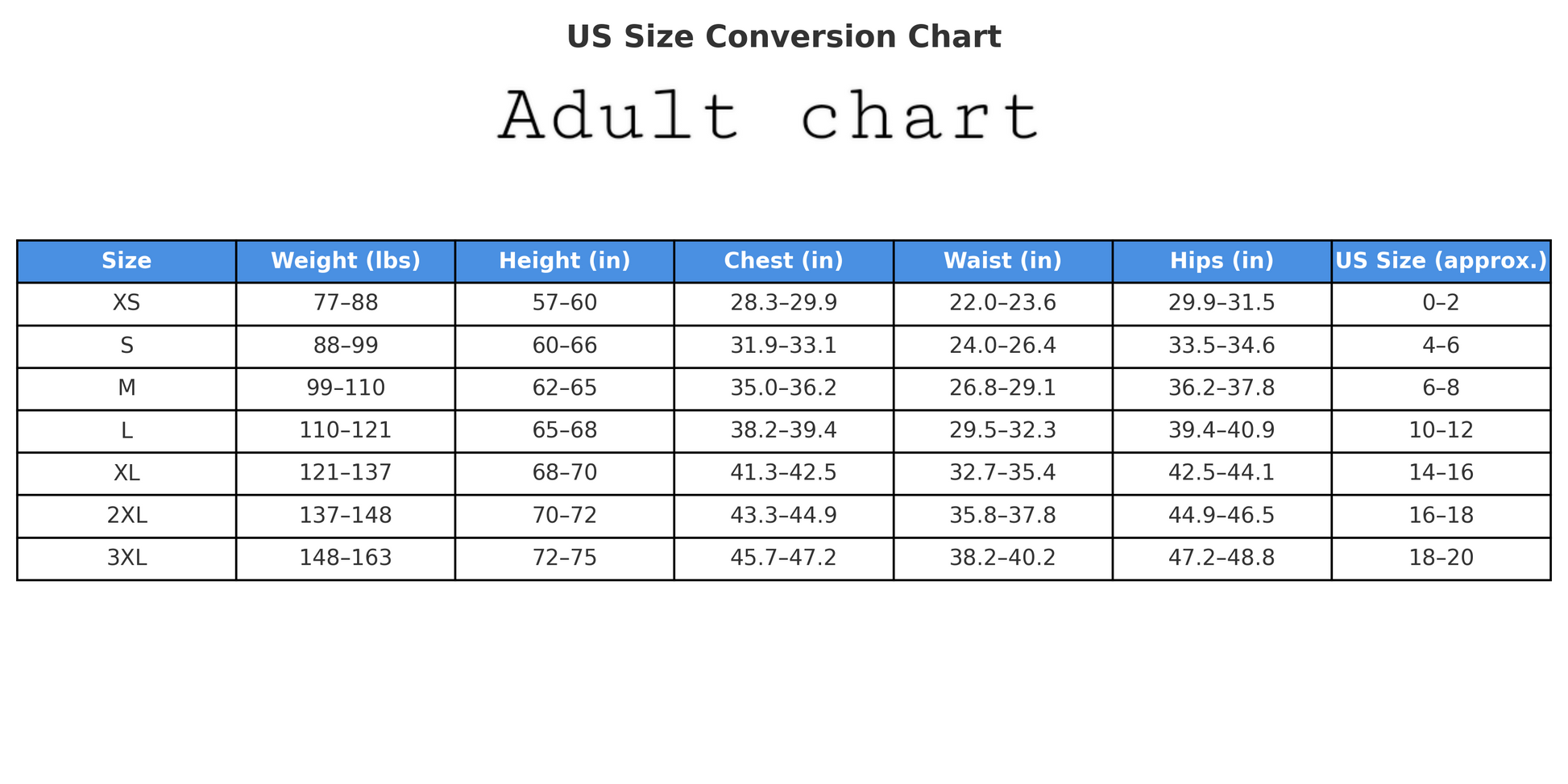Select the Hips (in) column header

point(1222,261)
